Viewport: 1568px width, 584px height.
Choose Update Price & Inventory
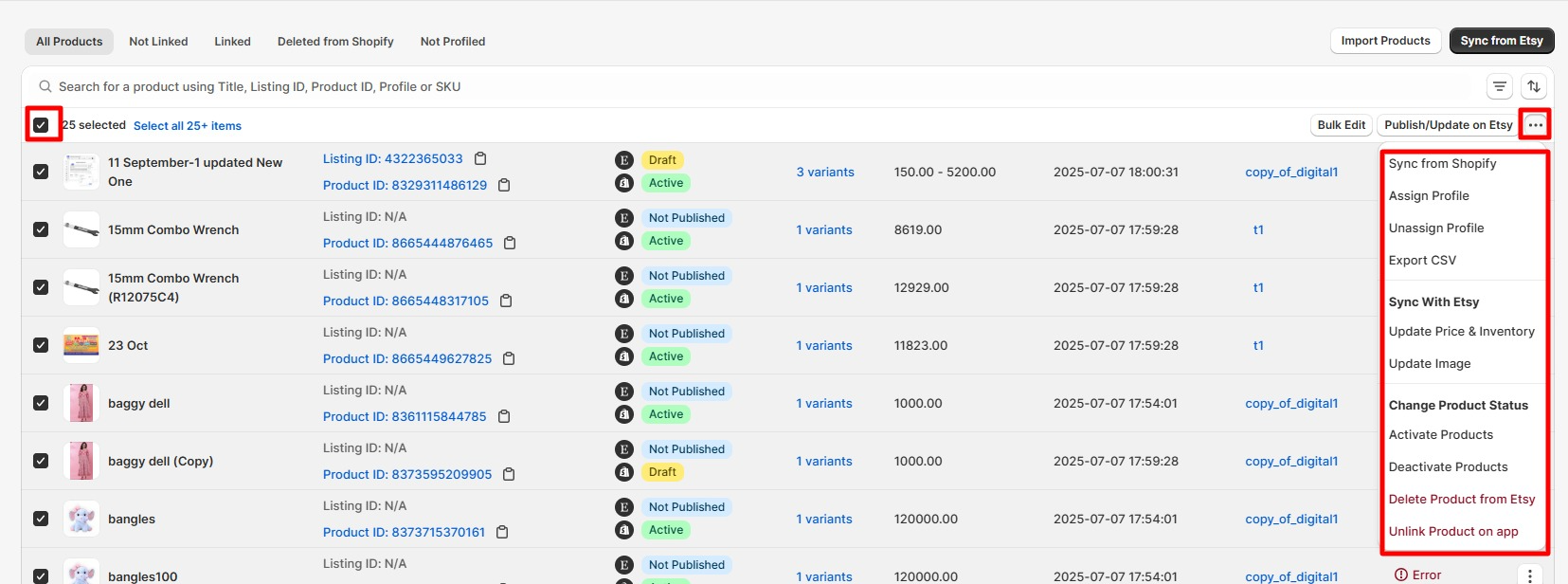coord(1464,332)
